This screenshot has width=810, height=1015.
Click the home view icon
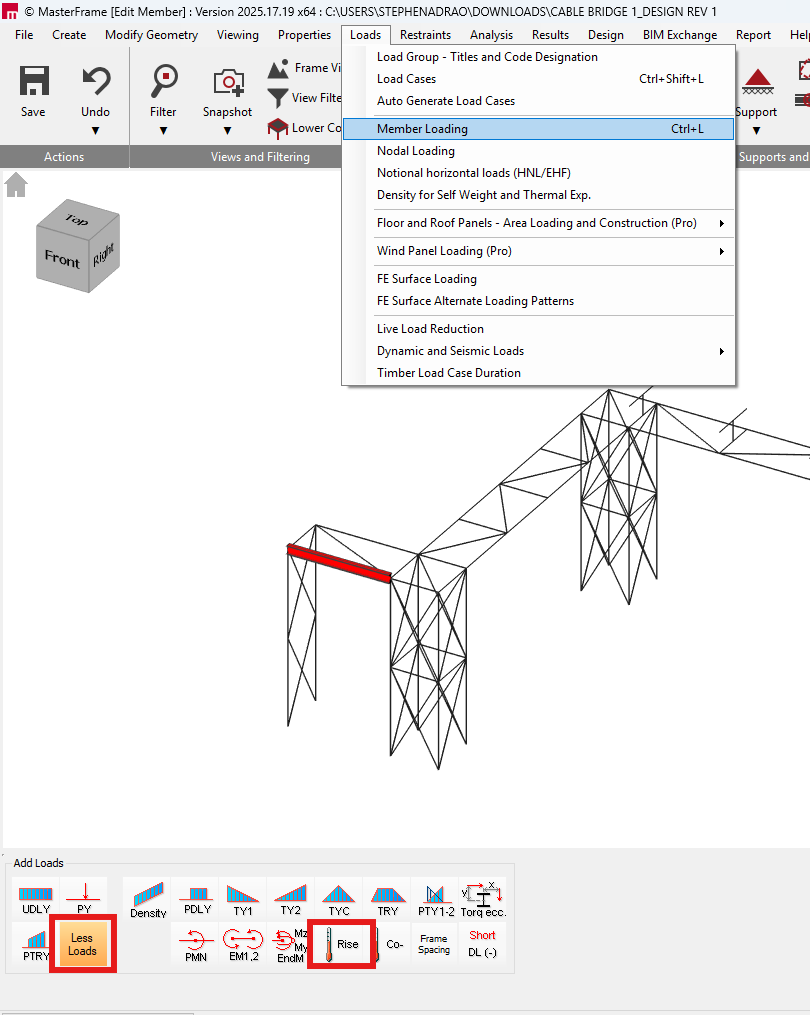click(16, 185)
